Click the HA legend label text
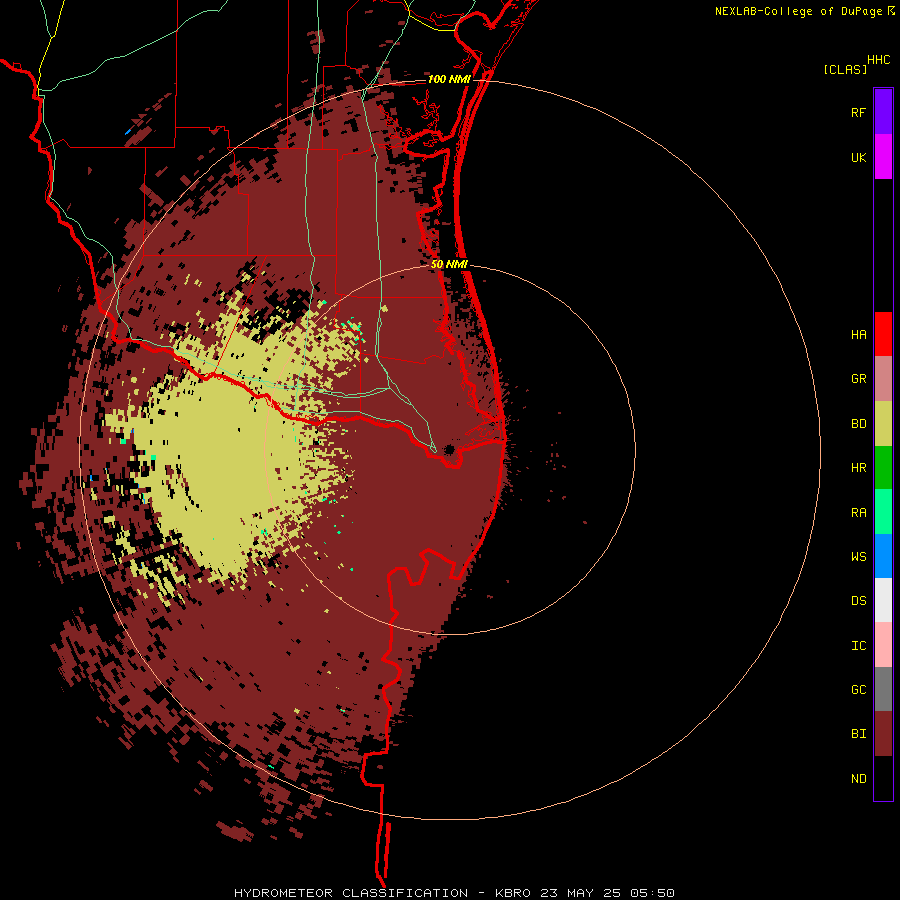 [x=858, y=335]
